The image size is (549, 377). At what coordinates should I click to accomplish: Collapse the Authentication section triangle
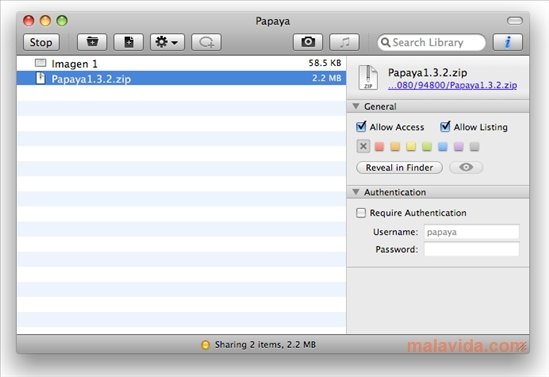click(356, 192)
